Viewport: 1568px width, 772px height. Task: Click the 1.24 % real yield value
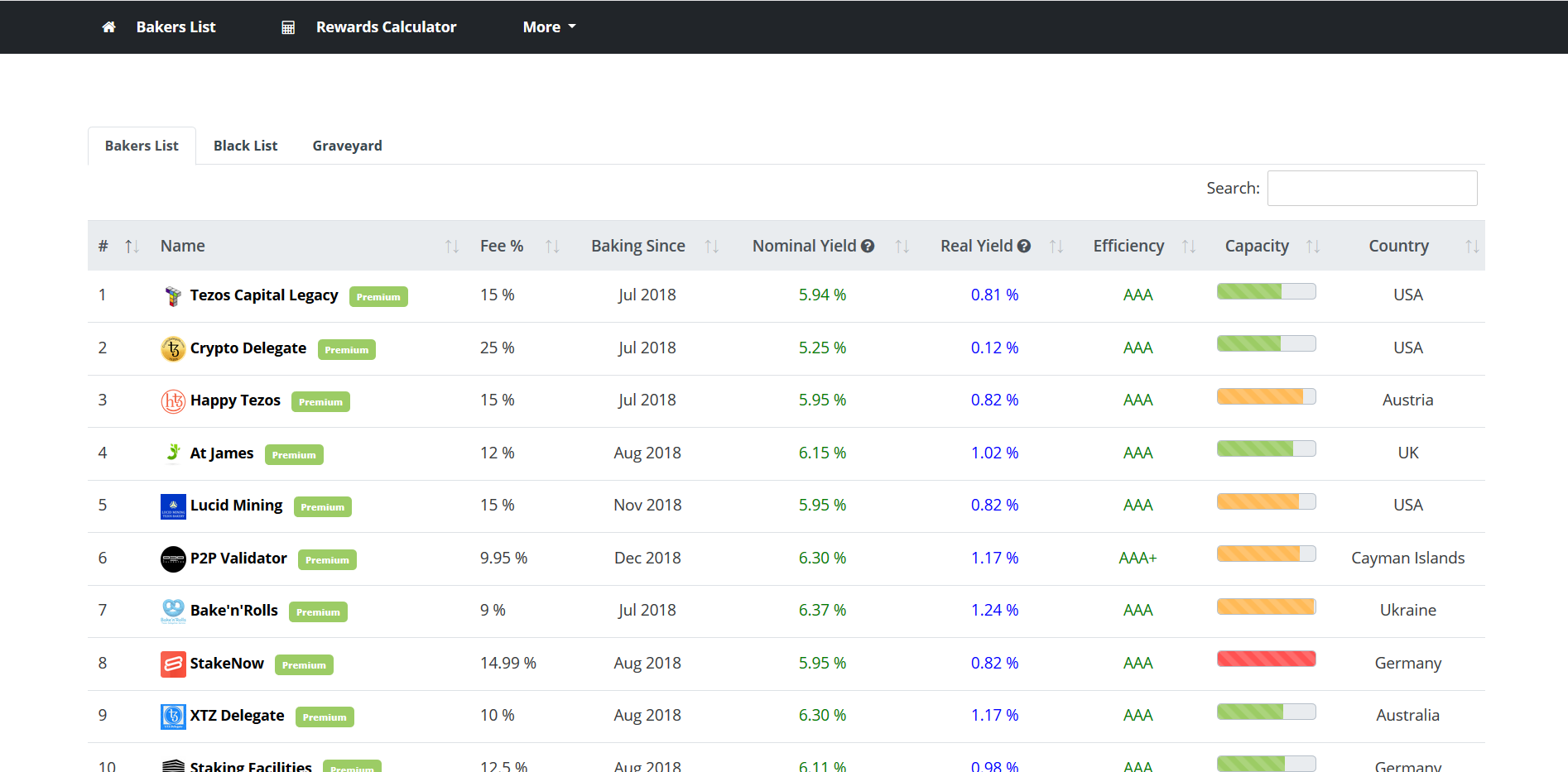(x=994, y=611)
